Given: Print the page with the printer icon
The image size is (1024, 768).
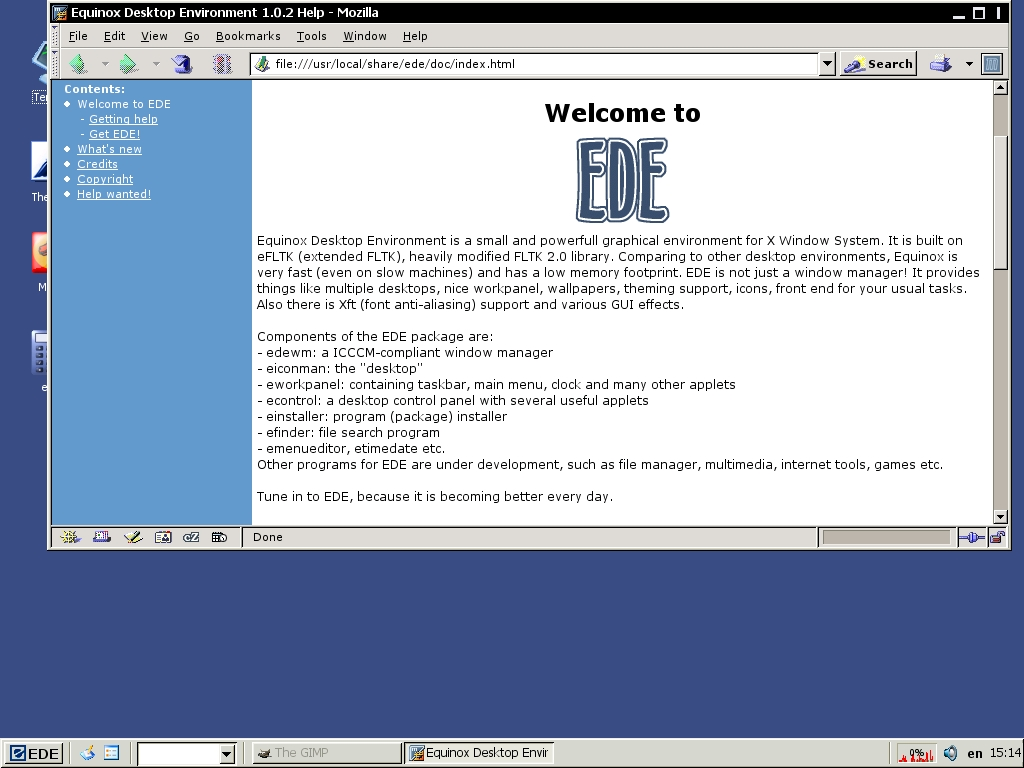Looking at the screenshot, I should [x=940, y=64].
